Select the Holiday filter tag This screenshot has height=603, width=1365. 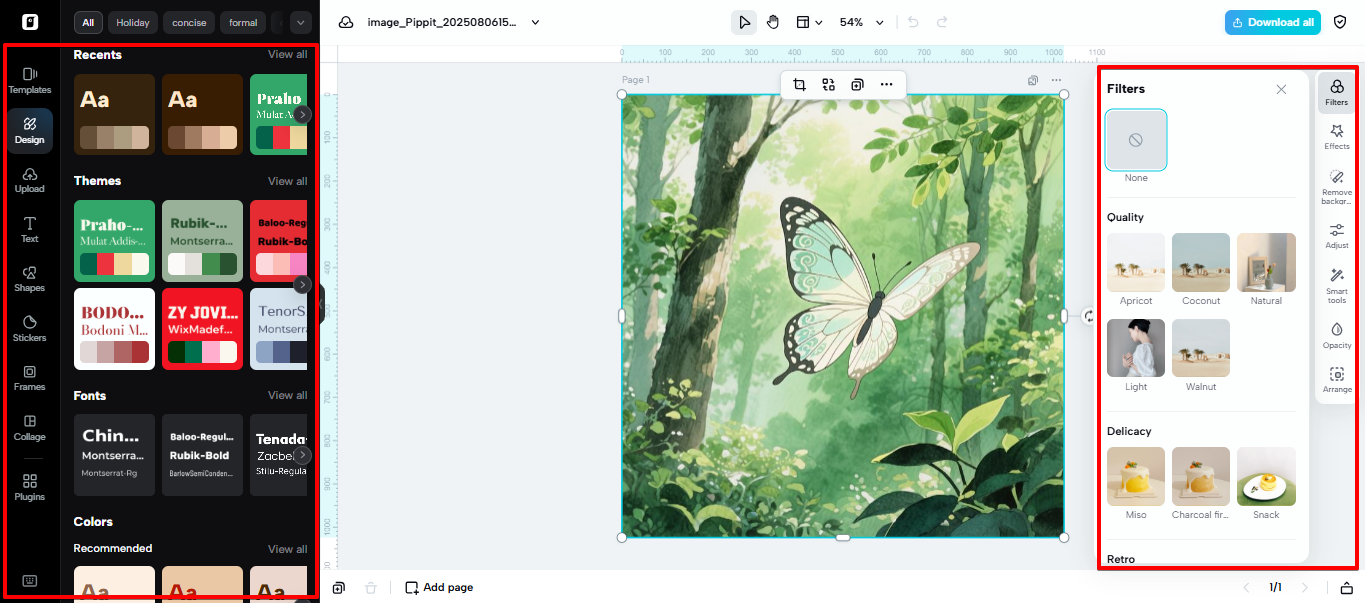tap(132, 22)
